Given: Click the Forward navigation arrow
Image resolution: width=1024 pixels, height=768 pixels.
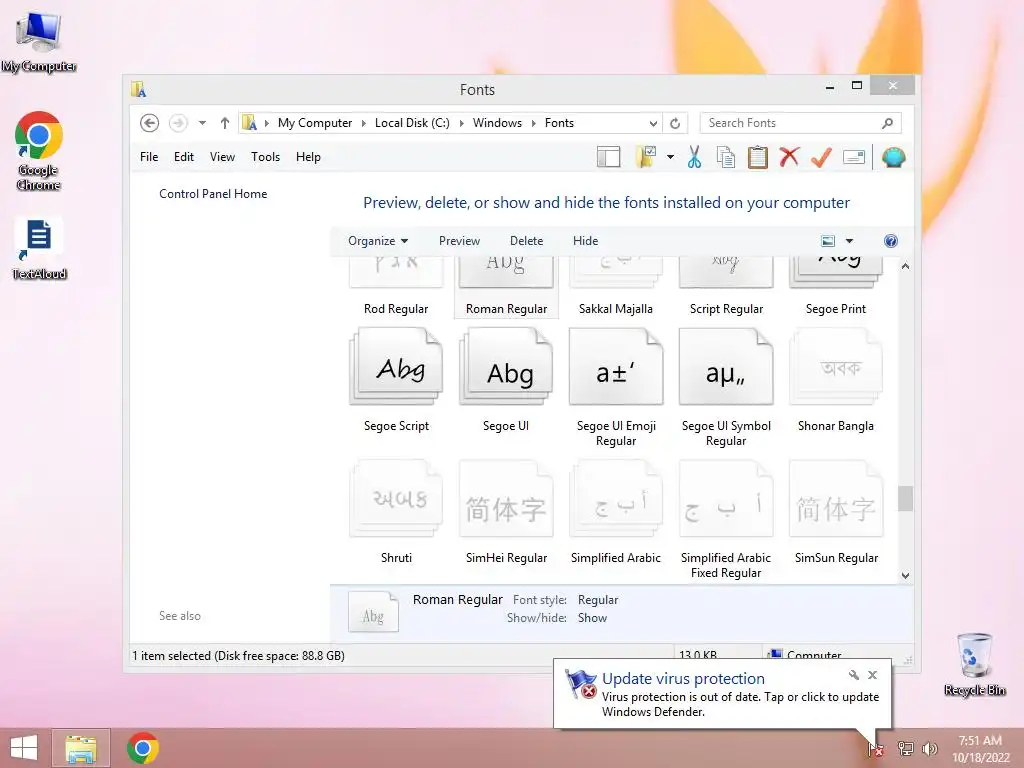Looking at the screenshot, I should pos(178,123).
